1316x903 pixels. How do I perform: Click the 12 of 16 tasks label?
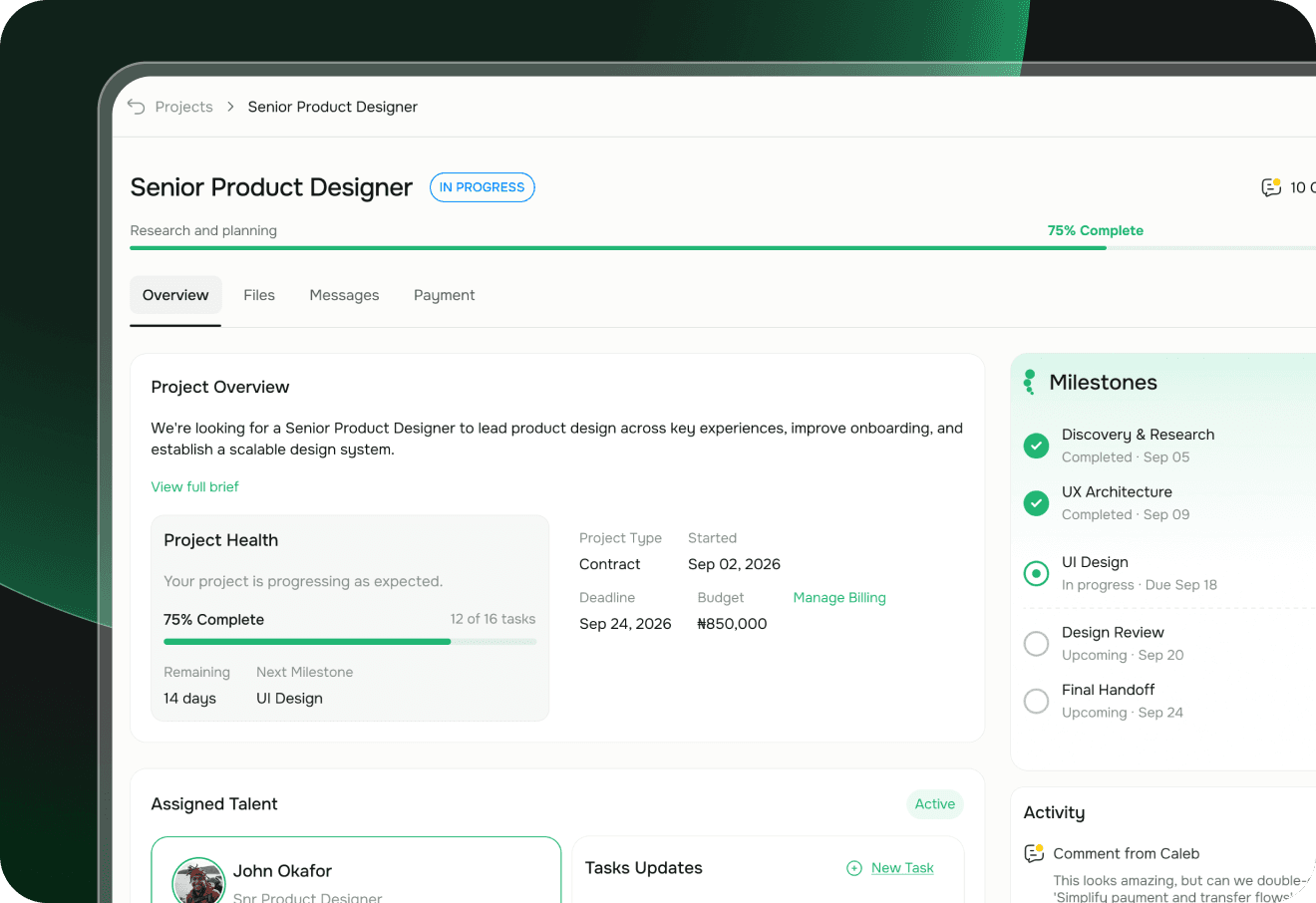point(493,619)
